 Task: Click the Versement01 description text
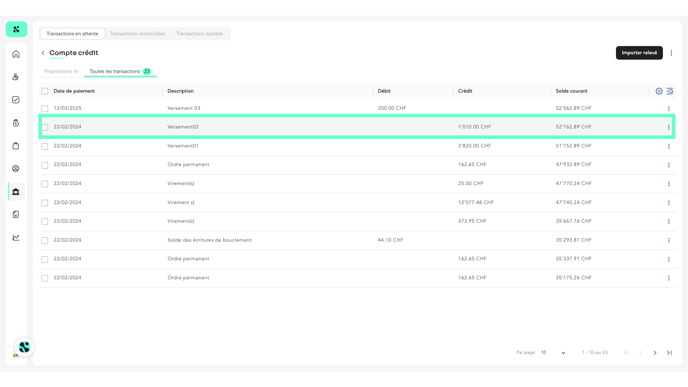click(183, 146)
